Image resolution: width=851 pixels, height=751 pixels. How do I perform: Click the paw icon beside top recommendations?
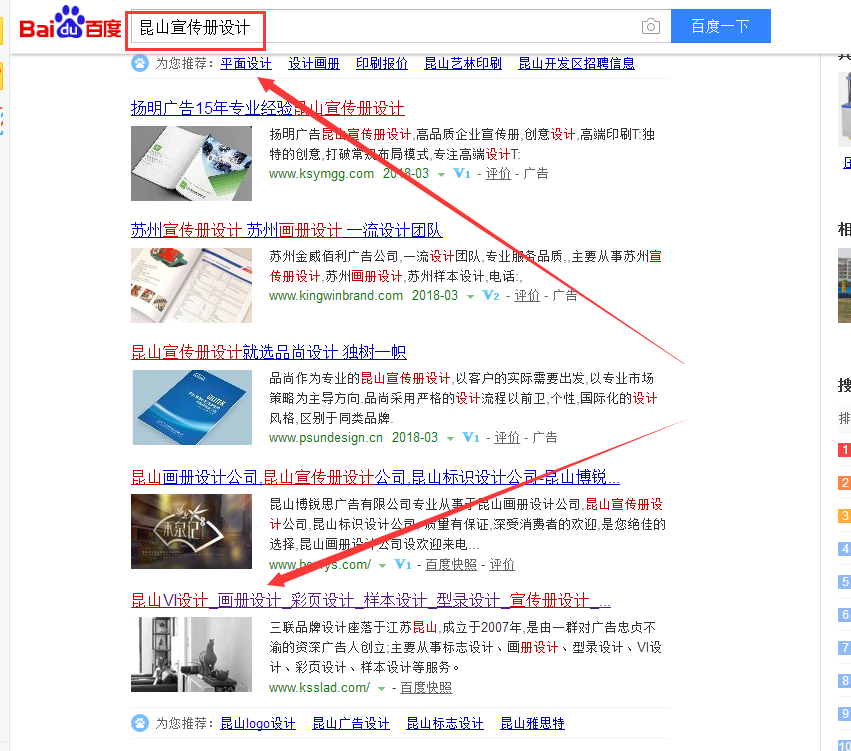(x=140, y=63)
